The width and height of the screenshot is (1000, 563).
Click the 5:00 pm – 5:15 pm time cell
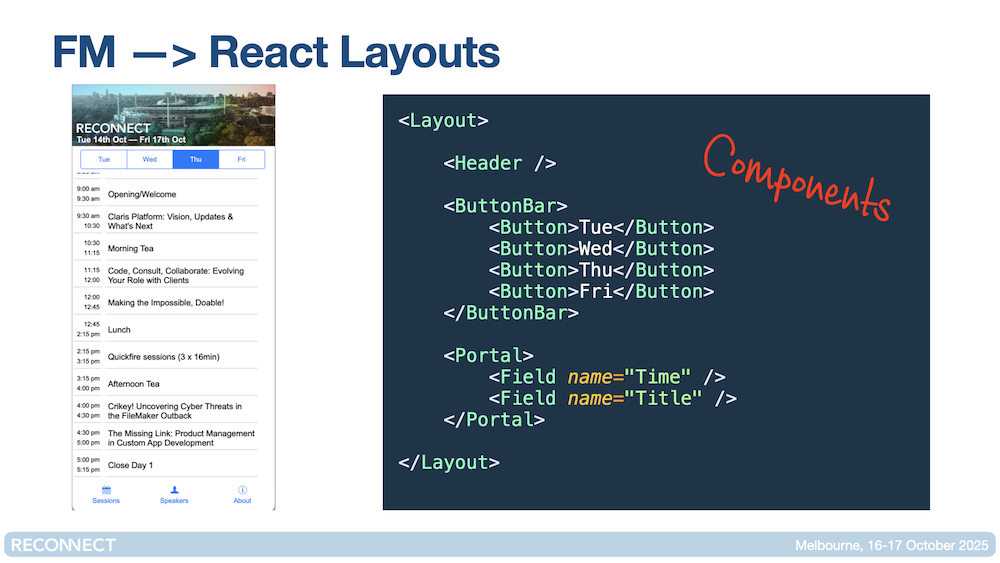89,465
